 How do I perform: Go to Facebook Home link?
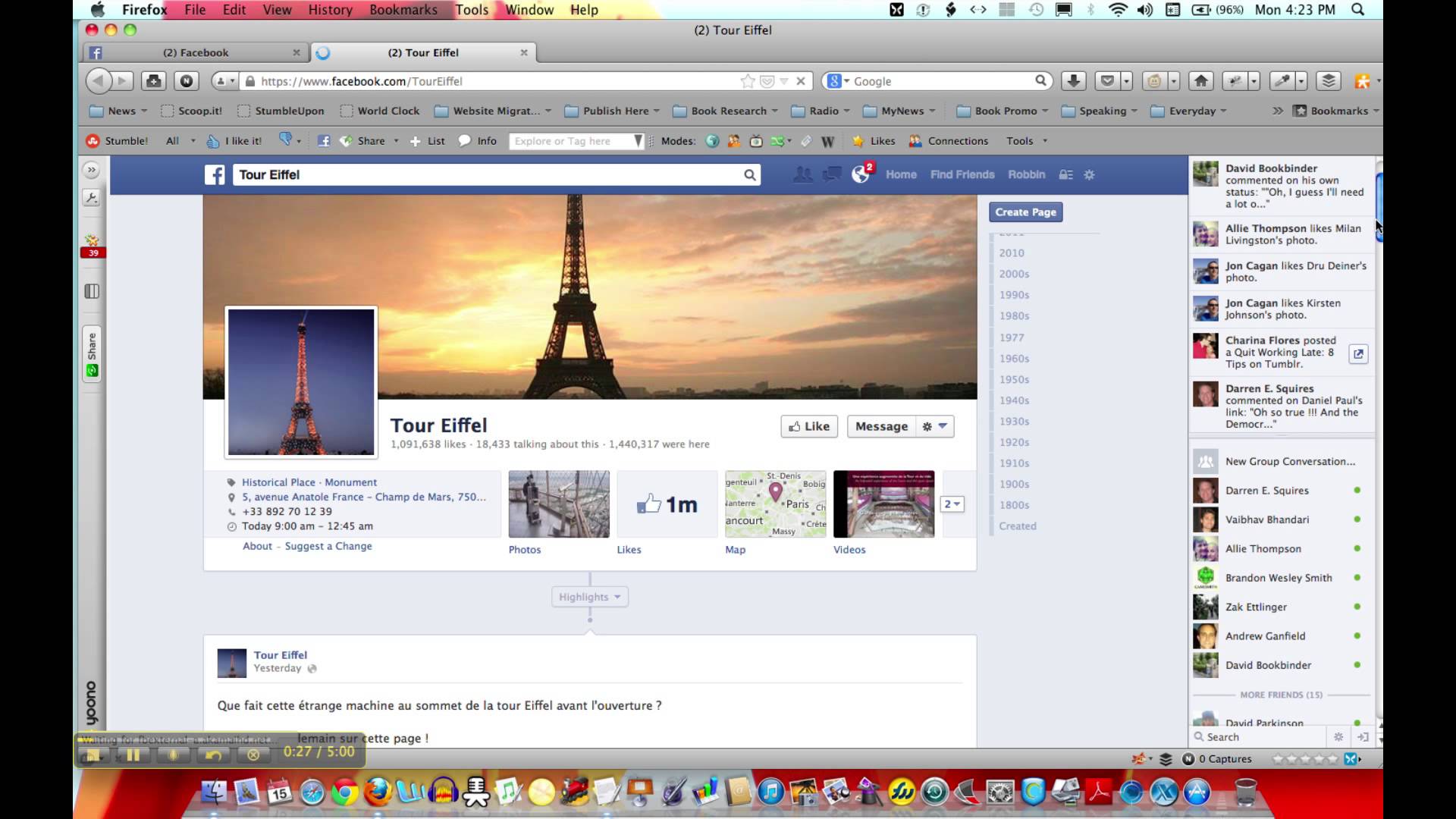click(901, 175)
